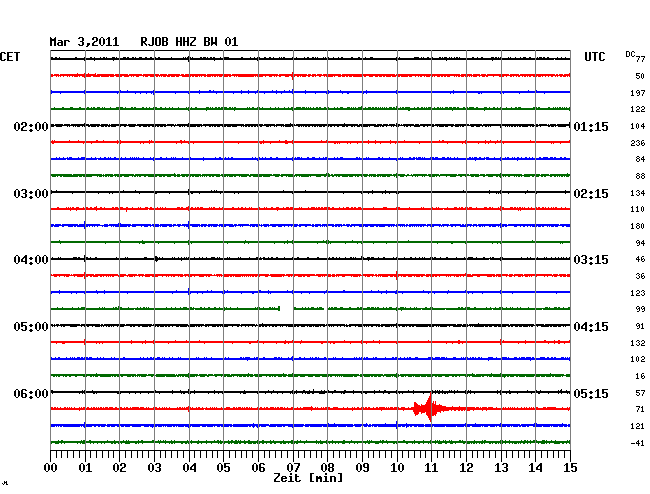Click the 03:15 UTC time label
The height and width of the screenshot is (494, 650).
click(591, 260)
